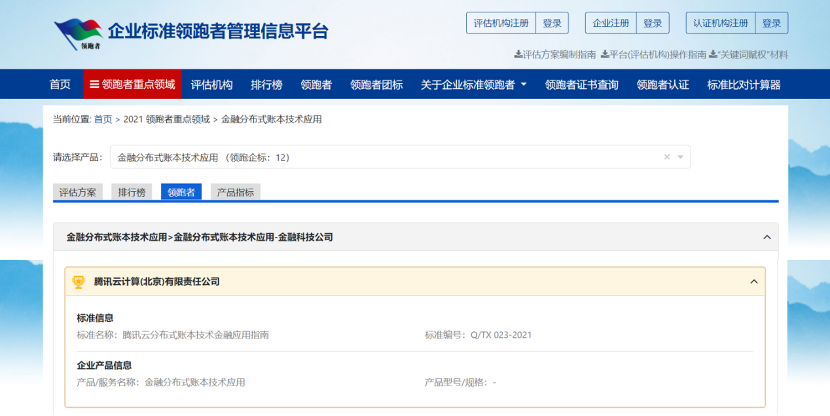Open 排行榜 in the main navigation bar
This screenshot has width=830, height=416.
(267, 84)
